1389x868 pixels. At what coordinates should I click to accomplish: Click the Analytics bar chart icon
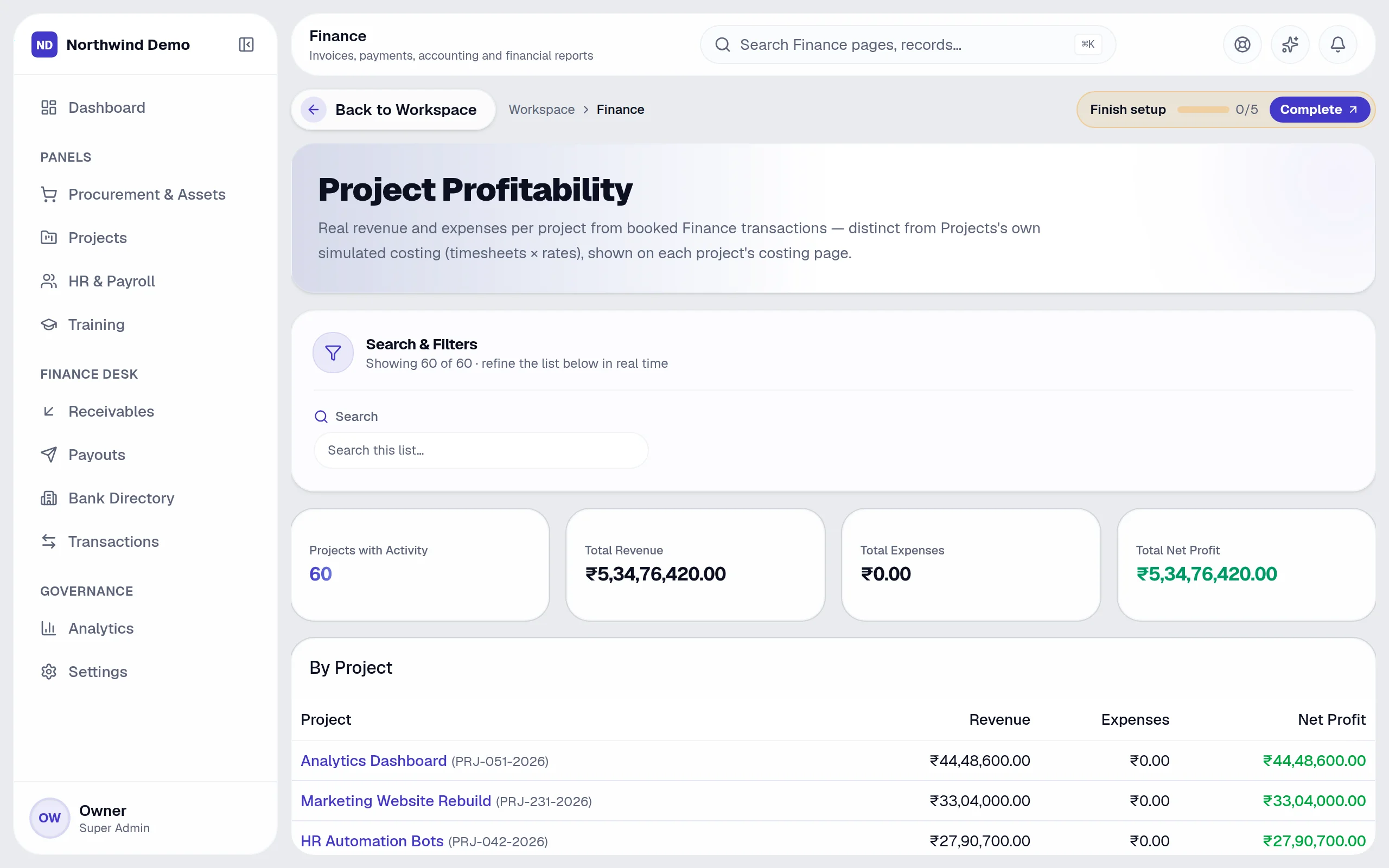[49, 628]
